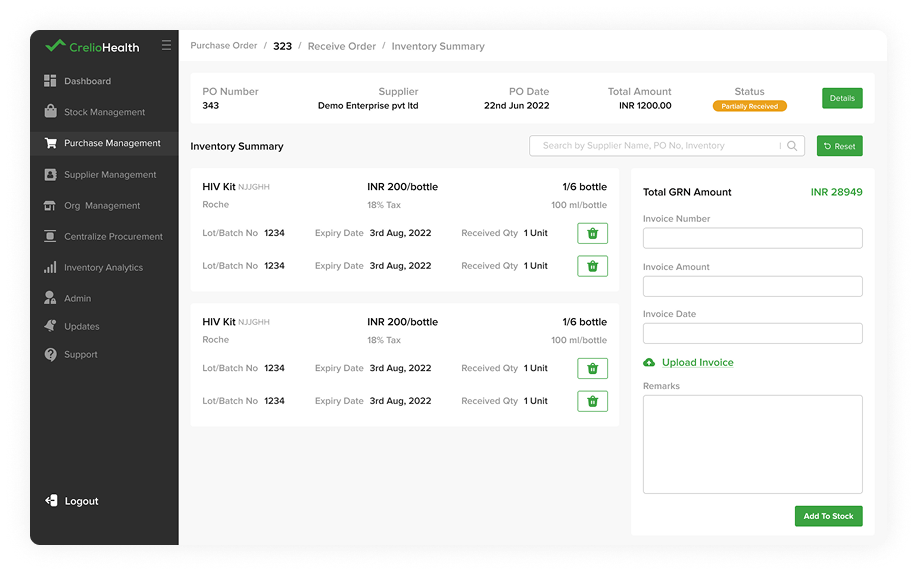The image size is (917, 575).
Task: Delete first batch row in second HIV Kit card
Action: (592, 369)
